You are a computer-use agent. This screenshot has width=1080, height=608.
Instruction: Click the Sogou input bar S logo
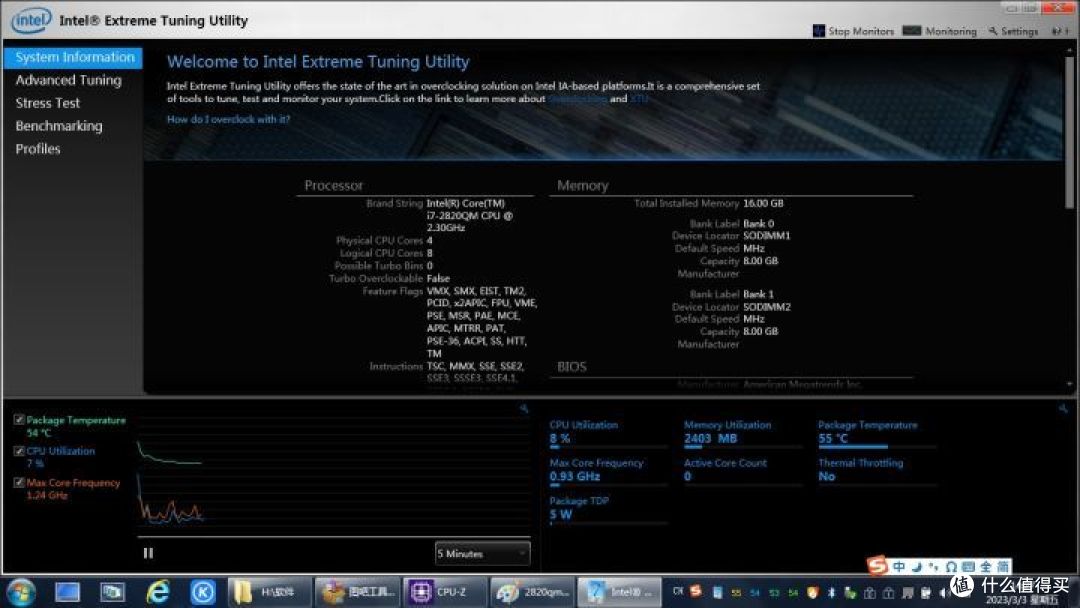[x=877, y=566]
